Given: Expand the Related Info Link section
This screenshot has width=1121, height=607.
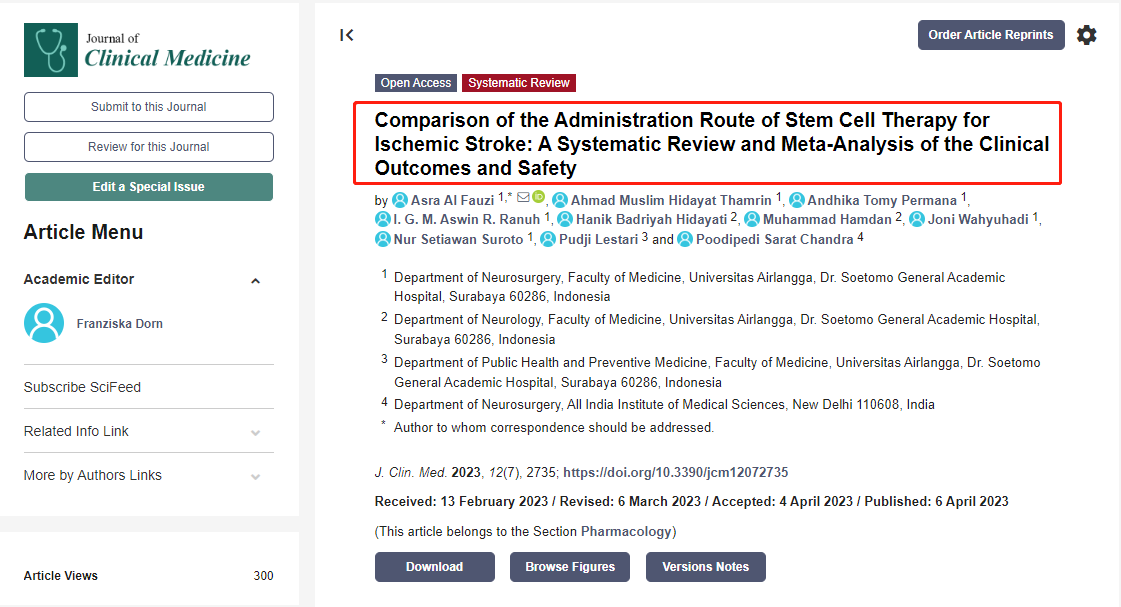Looking at the screenshot, I should pos(255,432).
